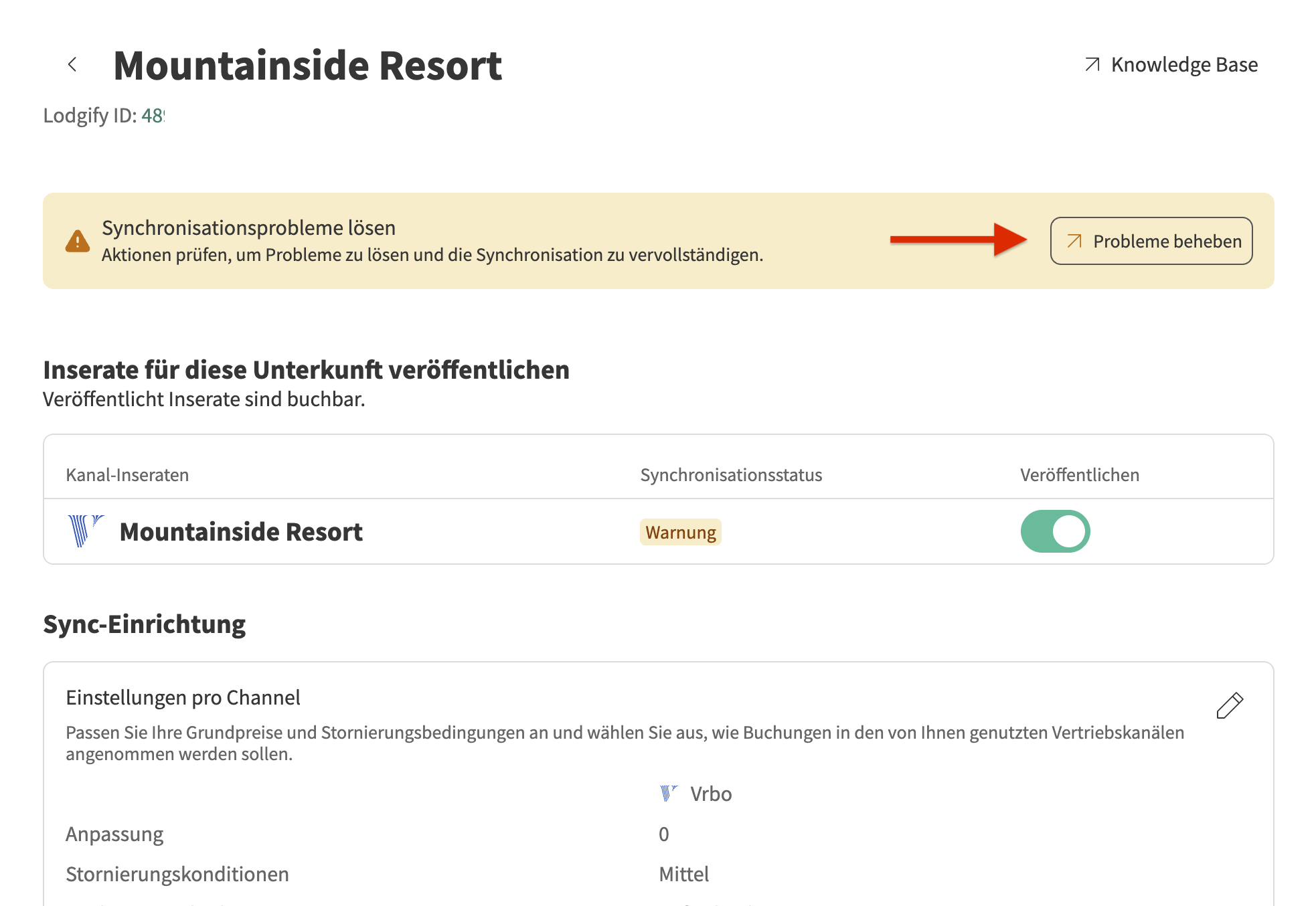Click the Veröffentlichen column header
Screen dimensions: 1316x906
[x=1079, y=475]
